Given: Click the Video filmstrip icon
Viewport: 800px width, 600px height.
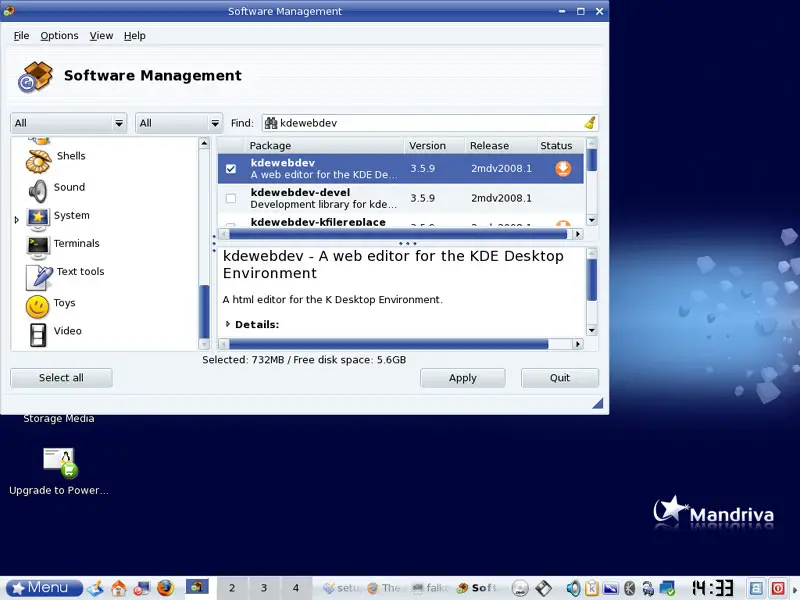Looking at the screenshot, I should [38, 335].
